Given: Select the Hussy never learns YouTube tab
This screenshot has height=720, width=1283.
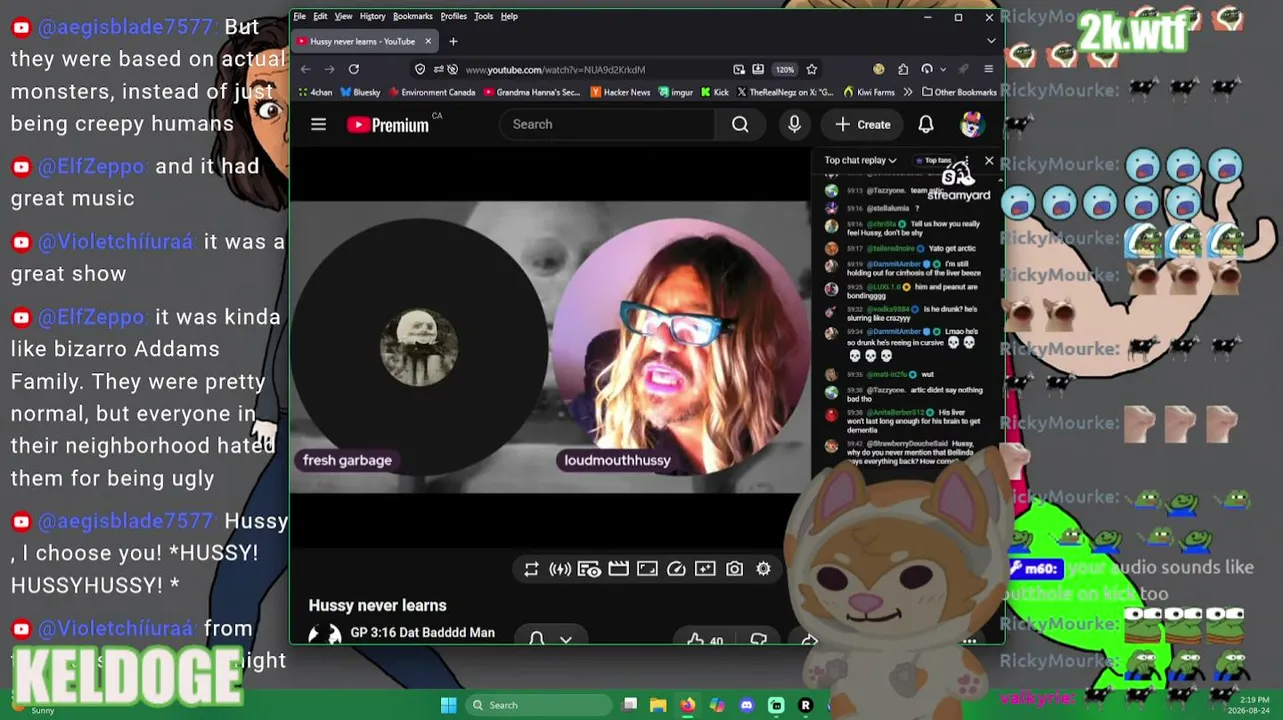Looking at the screenshot, I should coord(365,41).
